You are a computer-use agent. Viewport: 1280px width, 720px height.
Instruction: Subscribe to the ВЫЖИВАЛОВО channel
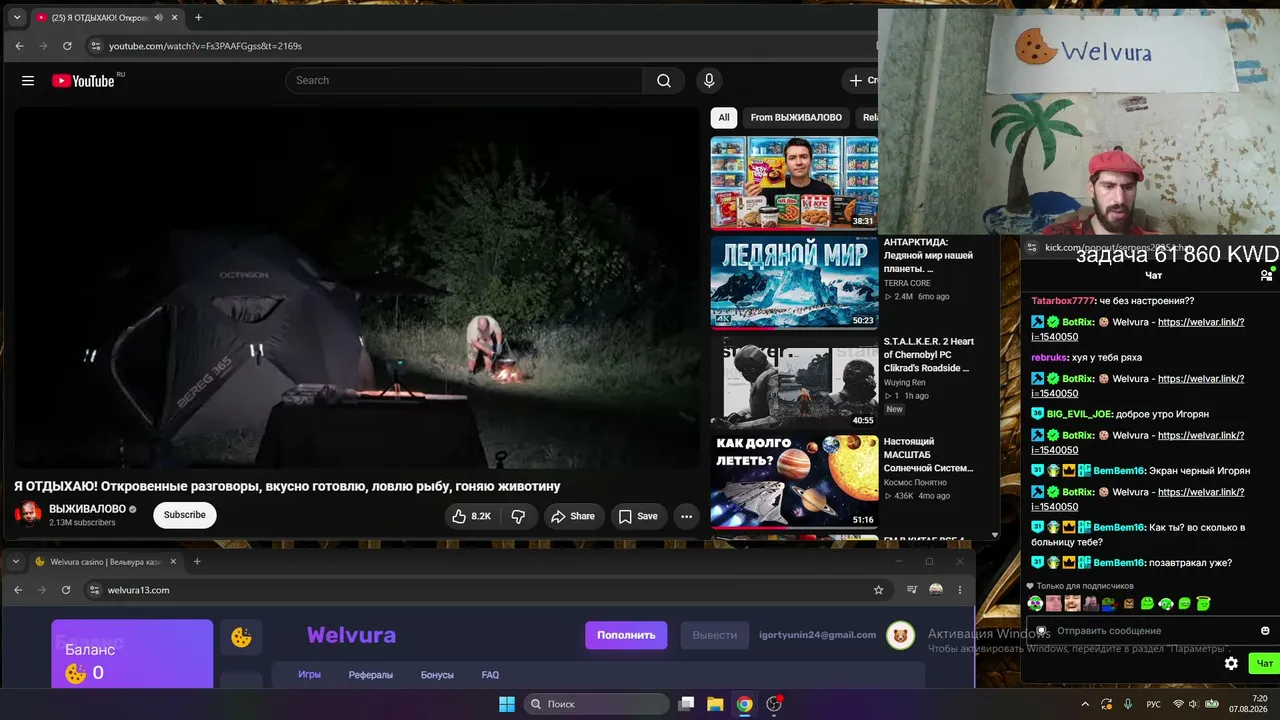tap(185, 515)
